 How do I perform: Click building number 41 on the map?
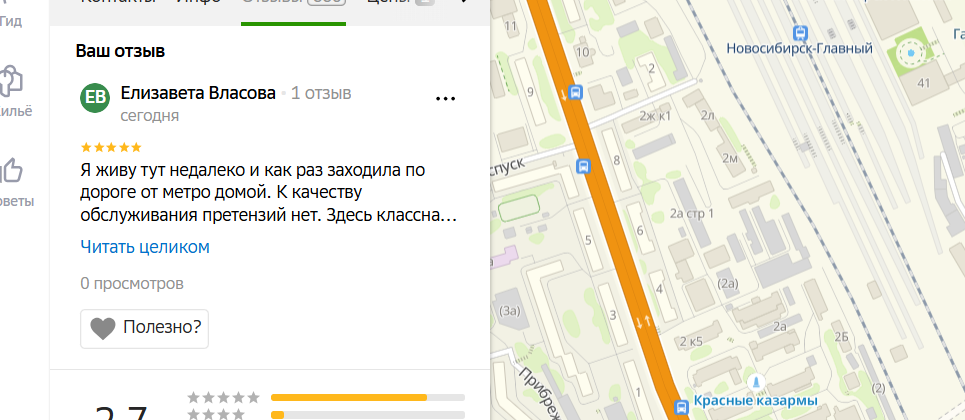tap(923, 83)
